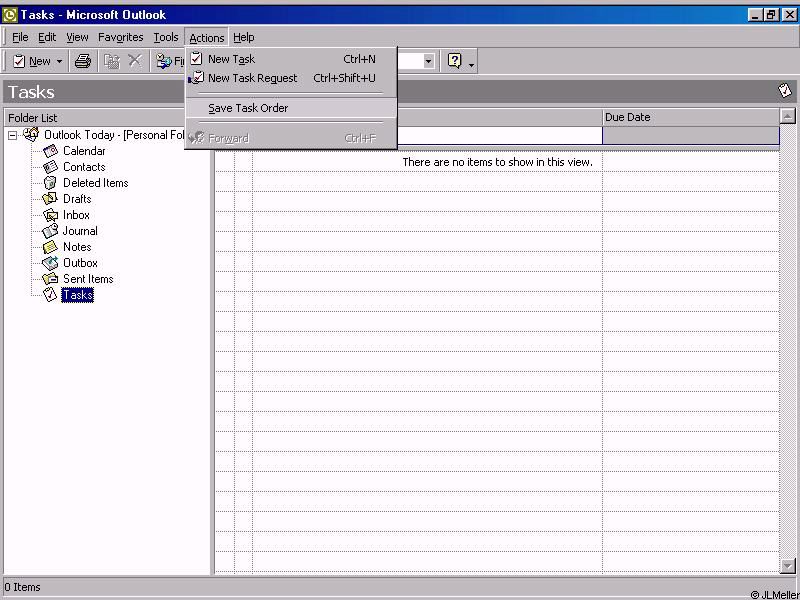Collapse the Outlook Today tree node
Viewport: 800px width, 600px height.
point(13,135)
